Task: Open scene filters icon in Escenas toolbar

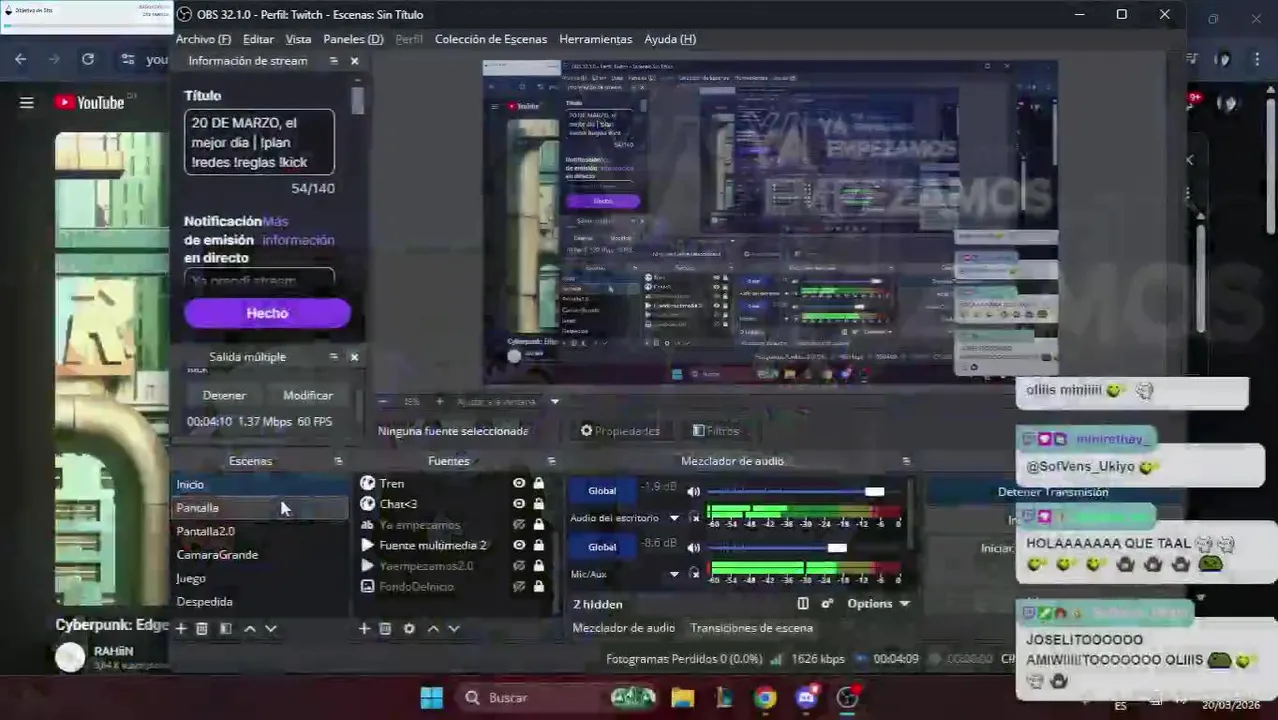Action: pyautogui.click(x=226, y=629)
